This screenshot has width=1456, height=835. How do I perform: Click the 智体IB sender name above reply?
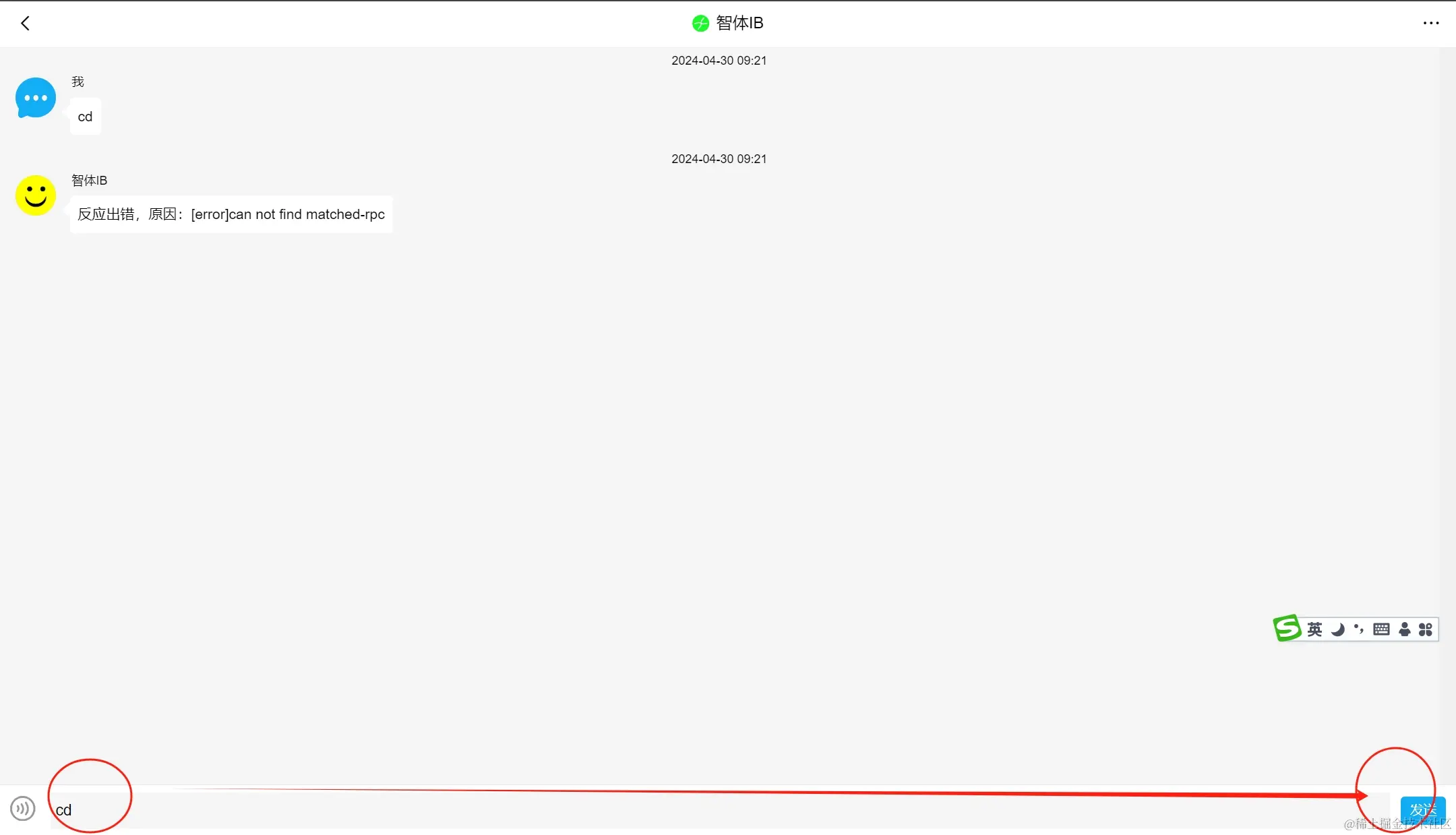[x=89, y=181]
